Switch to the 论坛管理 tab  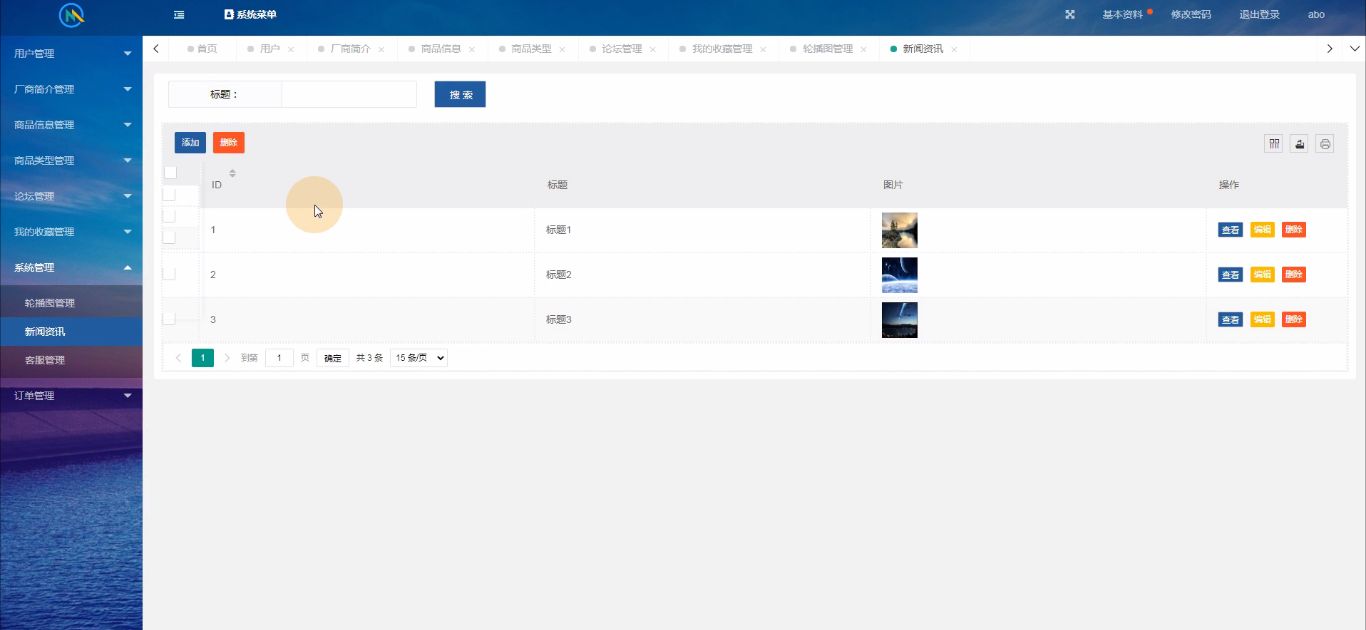[622, 49]
